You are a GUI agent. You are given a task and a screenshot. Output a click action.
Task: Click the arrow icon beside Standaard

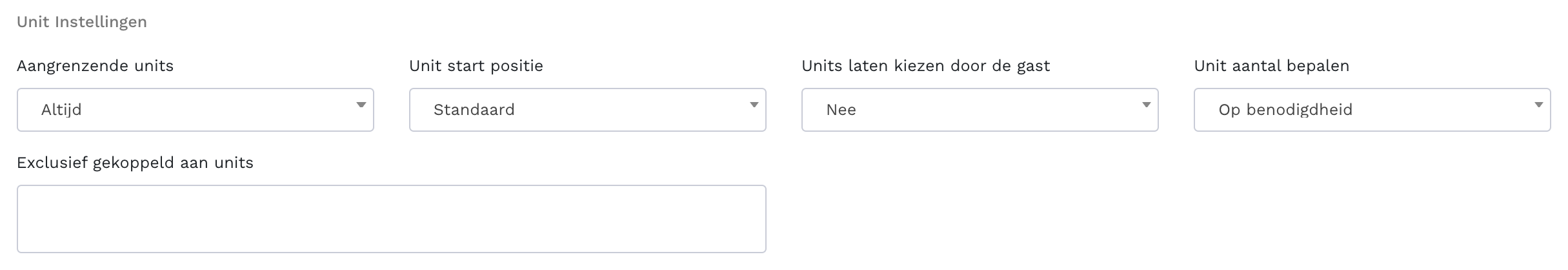click(x=754, y=105)
